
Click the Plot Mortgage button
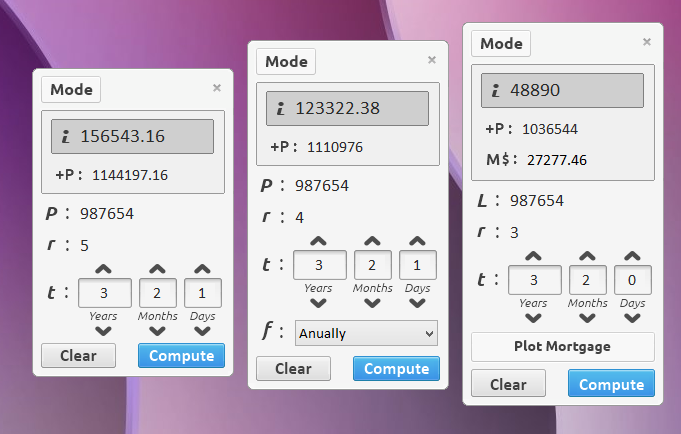[x=562, y=347]
